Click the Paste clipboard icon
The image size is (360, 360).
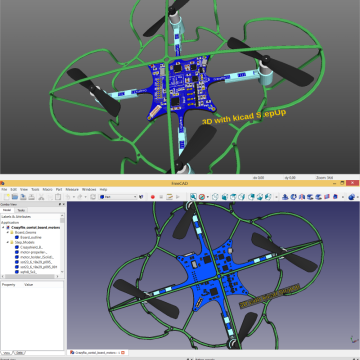[58, 197]
